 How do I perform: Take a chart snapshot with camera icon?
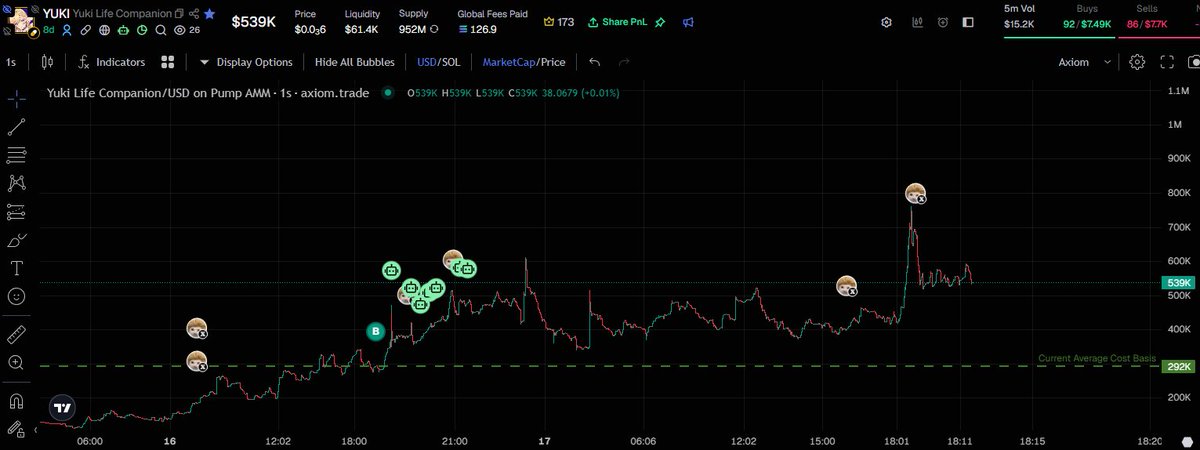tap(1193, 62)
